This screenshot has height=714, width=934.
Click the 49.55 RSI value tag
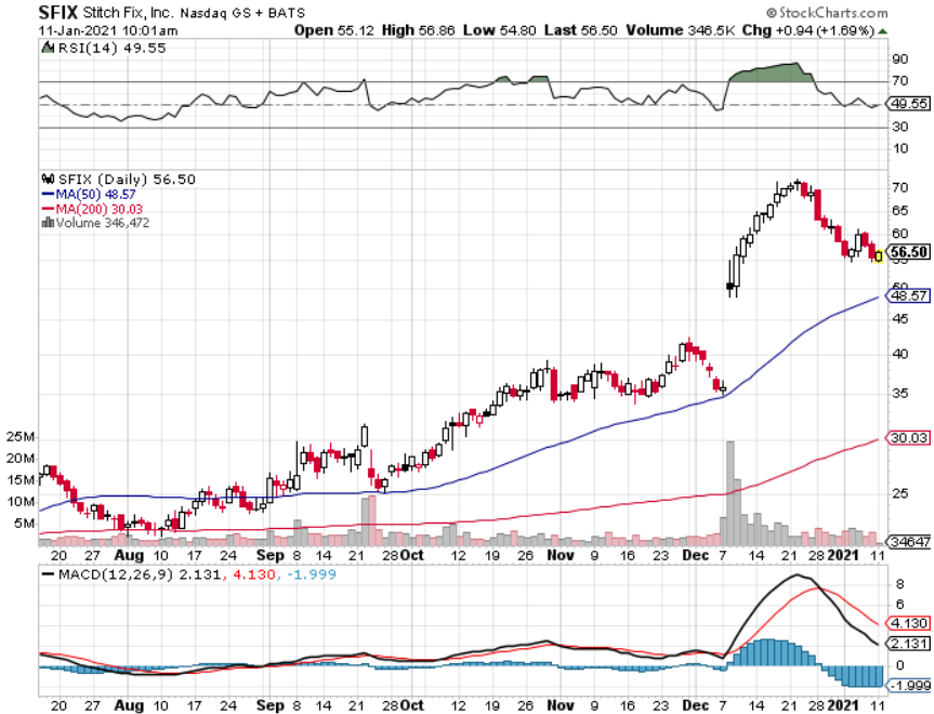point(909,104)
